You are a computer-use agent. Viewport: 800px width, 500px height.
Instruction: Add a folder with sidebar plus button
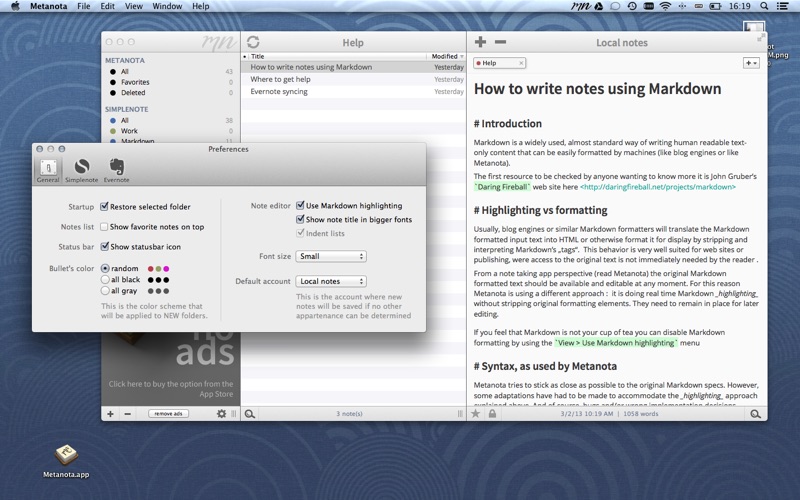[110, 414]
